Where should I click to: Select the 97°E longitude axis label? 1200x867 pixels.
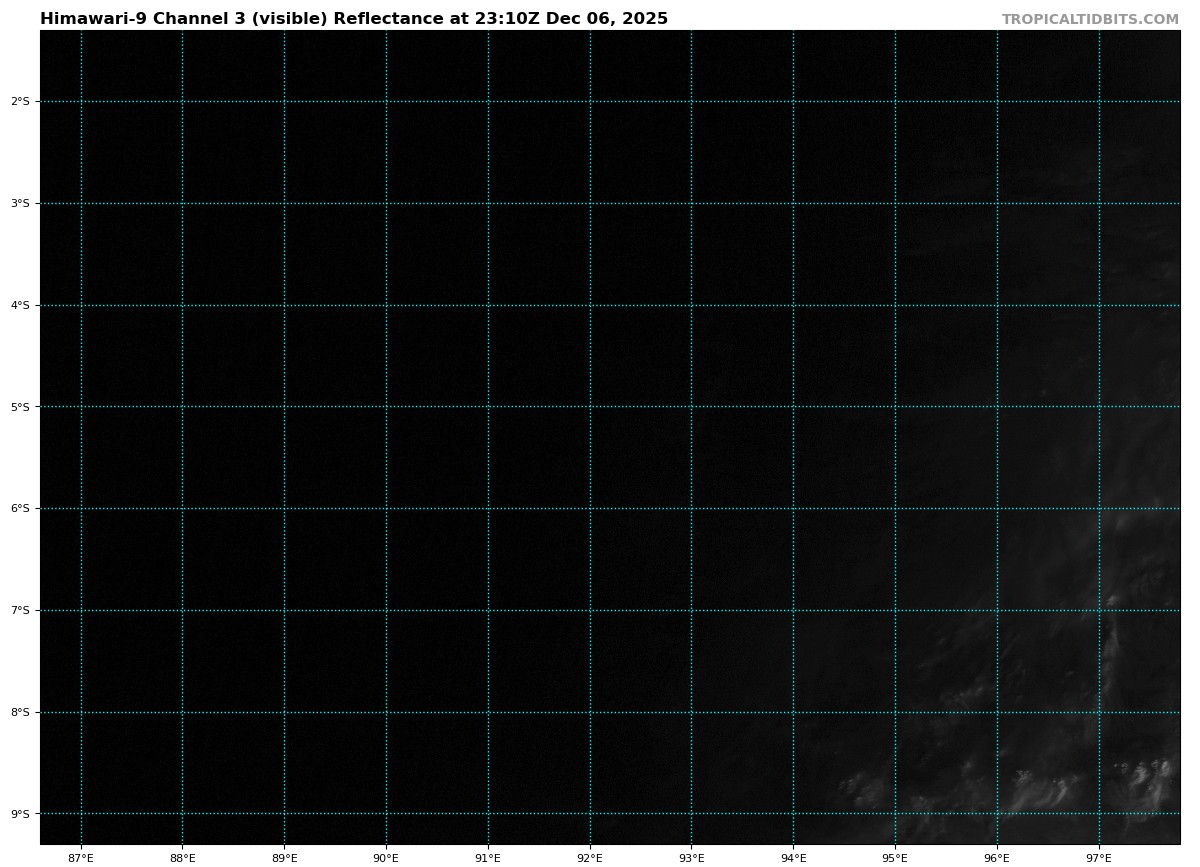[x=1099, y=857]
